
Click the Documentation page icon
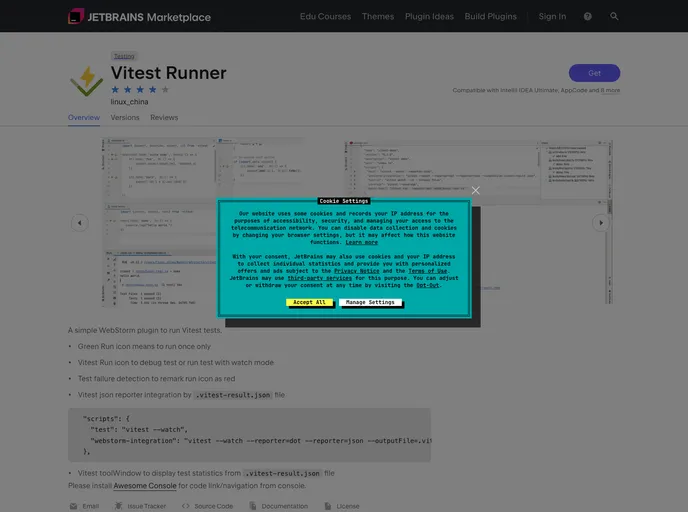pyautogui.click(x=253, y=506)
